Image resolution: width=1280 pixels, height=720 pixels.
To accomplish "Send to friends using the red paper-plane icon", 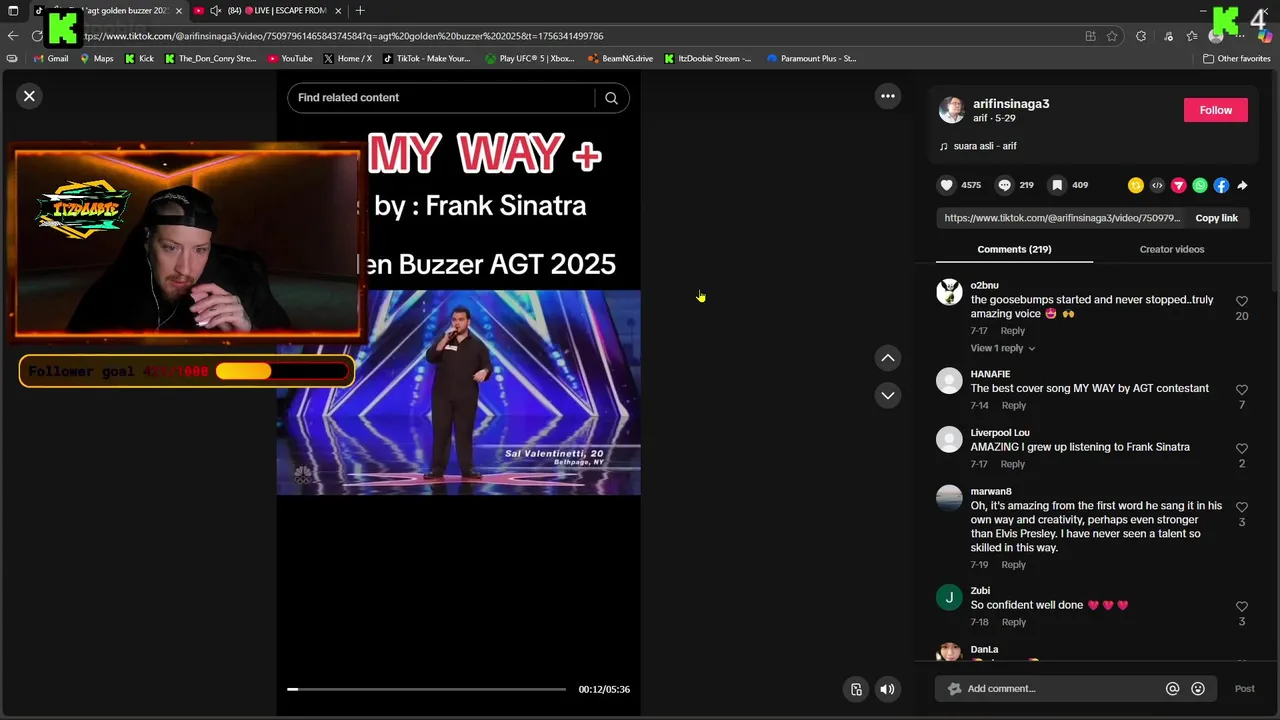I will [x=1178, y=185].
